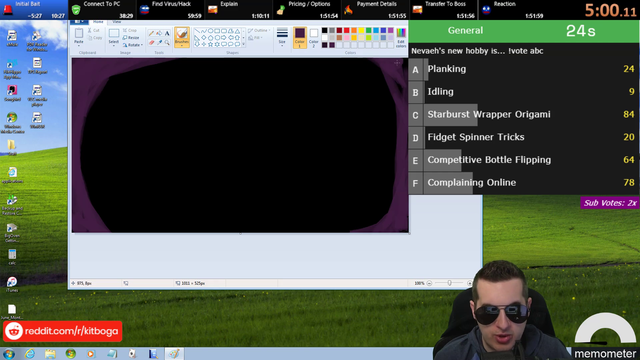Pick the red color swatch
Screen dimensions: 640x360
(x=347, y=30)
